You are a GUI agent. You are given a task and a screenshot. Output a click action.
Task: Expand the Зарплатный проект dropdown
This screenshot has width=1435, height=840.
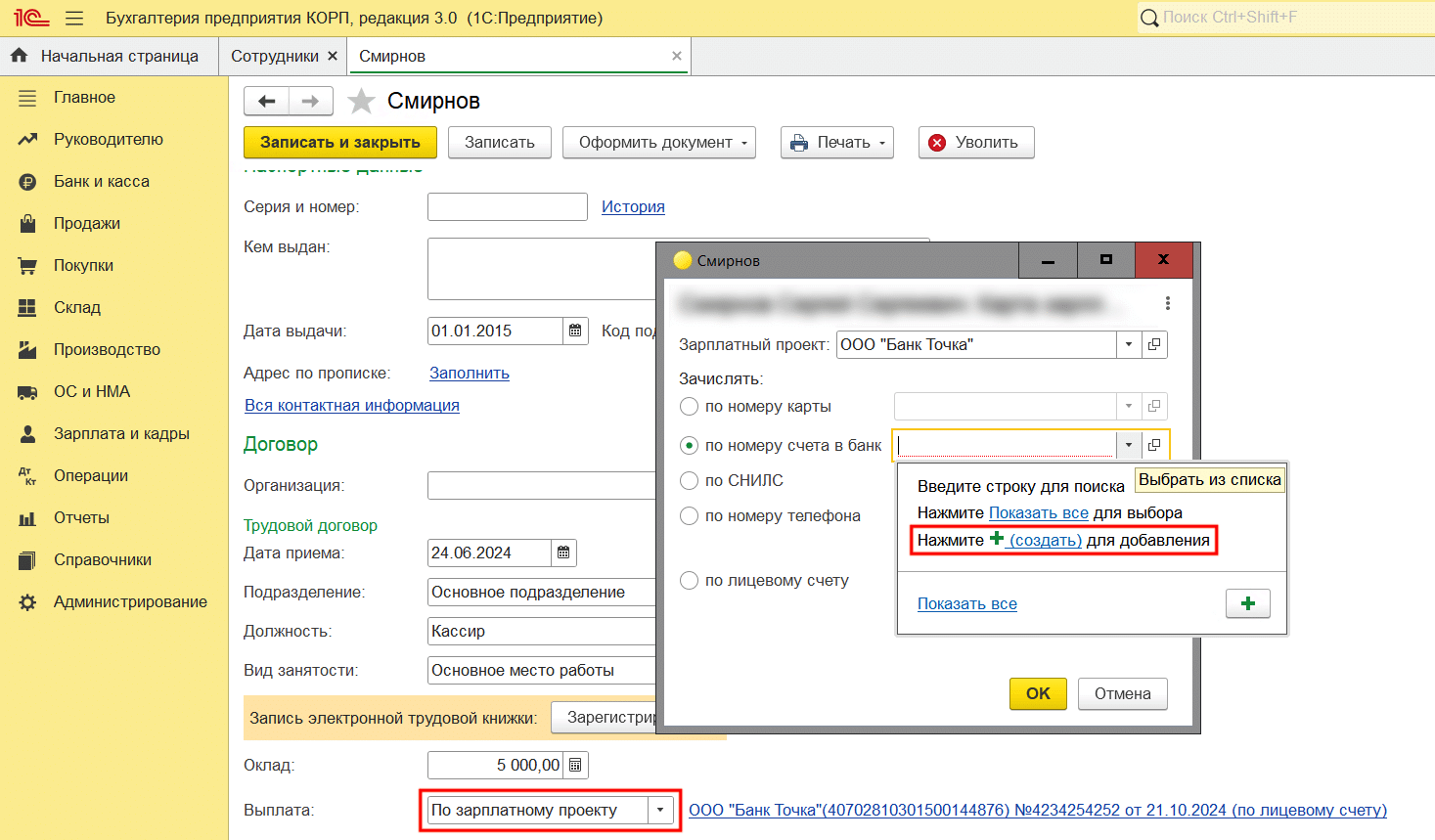1128,344
